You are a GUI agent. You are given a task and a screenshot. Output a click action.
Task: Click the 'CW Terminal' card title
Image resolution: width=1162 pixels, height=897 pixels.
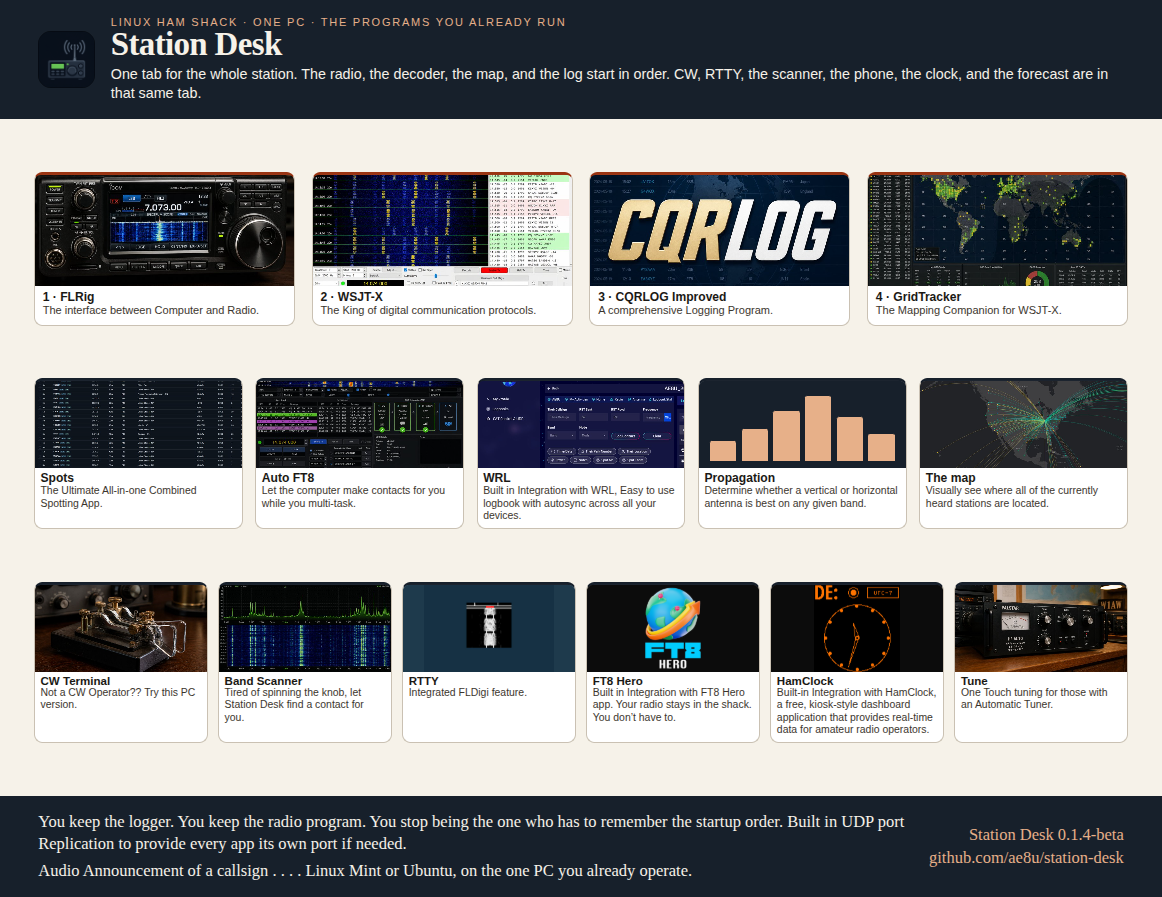75,681
